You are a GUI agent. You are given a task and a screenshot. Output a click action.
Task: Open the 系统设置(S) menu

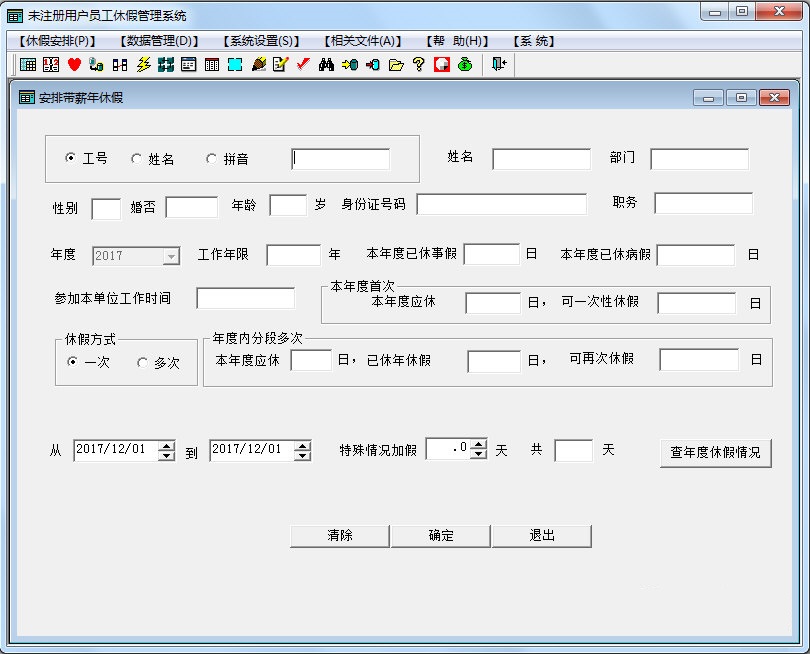[x=261, y=41]
